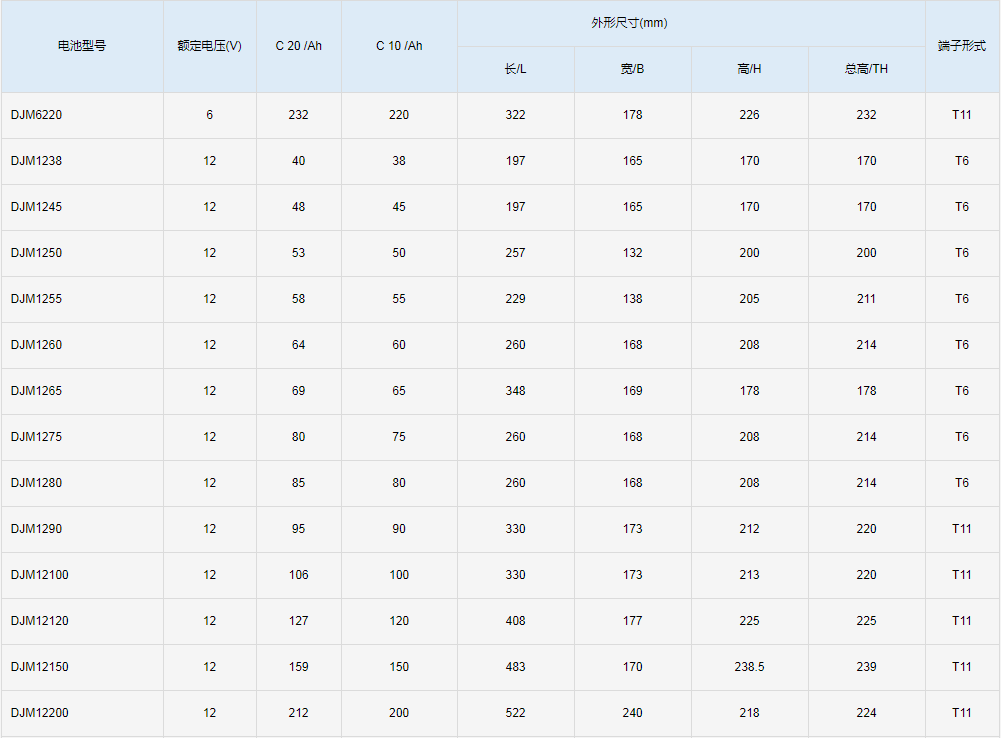
Task: Click the DJM12100 model cell
Action: pyautogui.click(x=40, y=575)
